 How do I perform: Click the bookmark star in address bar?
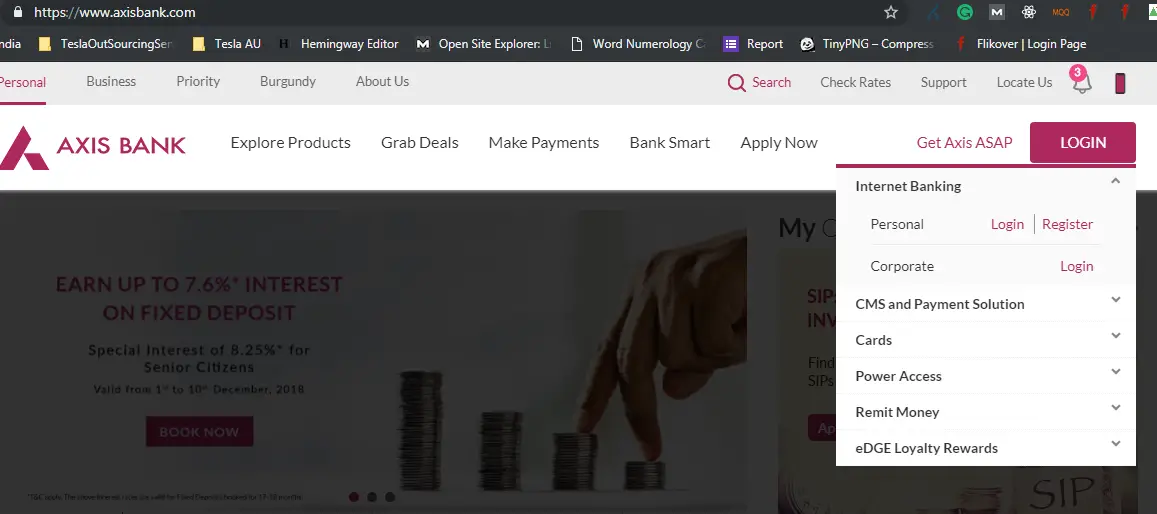click(891, 13)
